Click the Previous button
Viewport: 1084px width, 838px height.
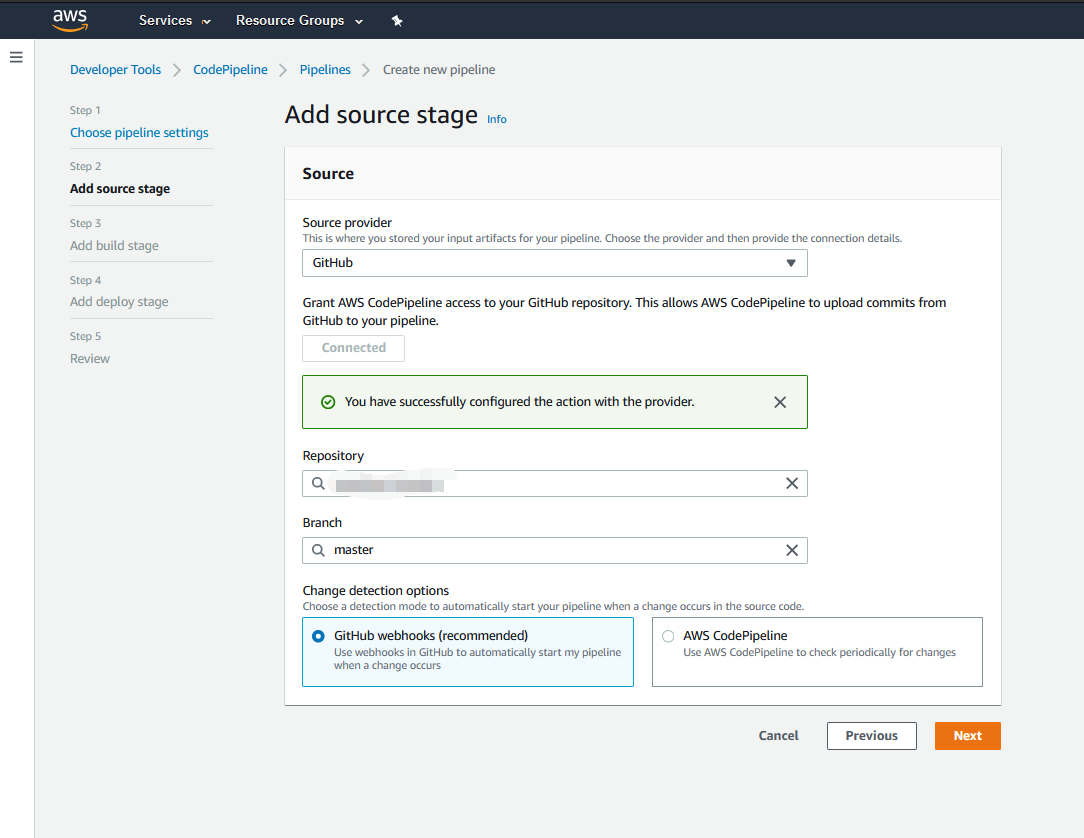(871, 736)
